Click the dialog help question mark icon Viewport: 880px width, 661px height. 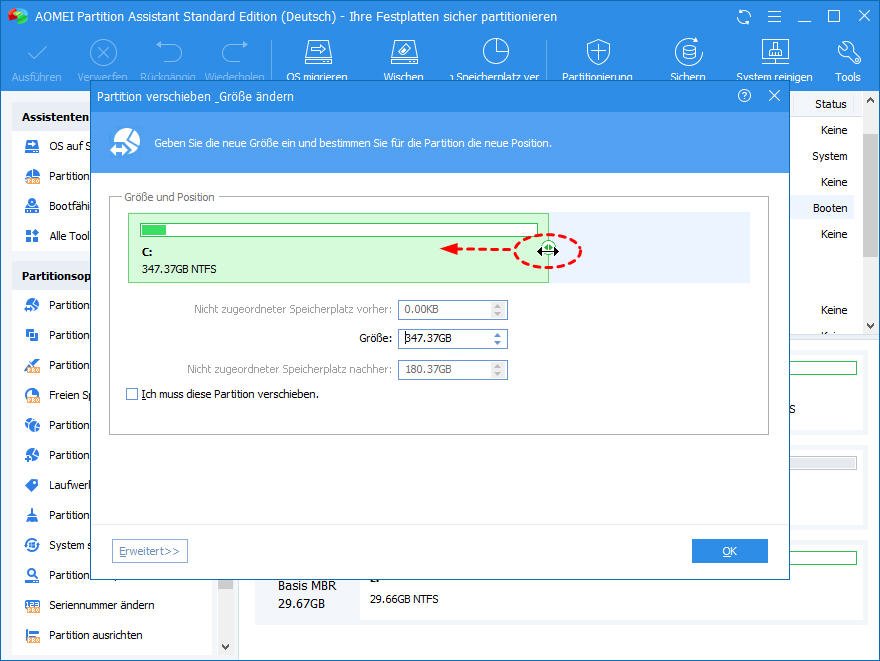[x=744, y=96]
